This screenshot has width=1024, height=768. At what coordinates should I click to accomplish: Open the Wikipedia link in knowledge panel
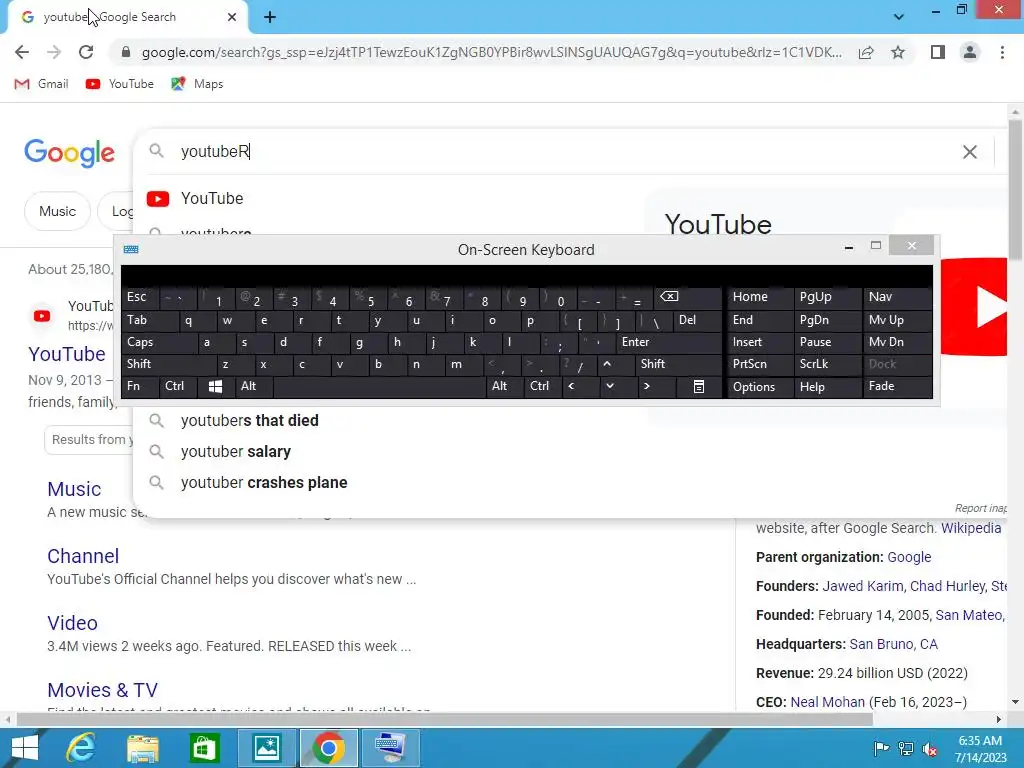coord(970,528)
